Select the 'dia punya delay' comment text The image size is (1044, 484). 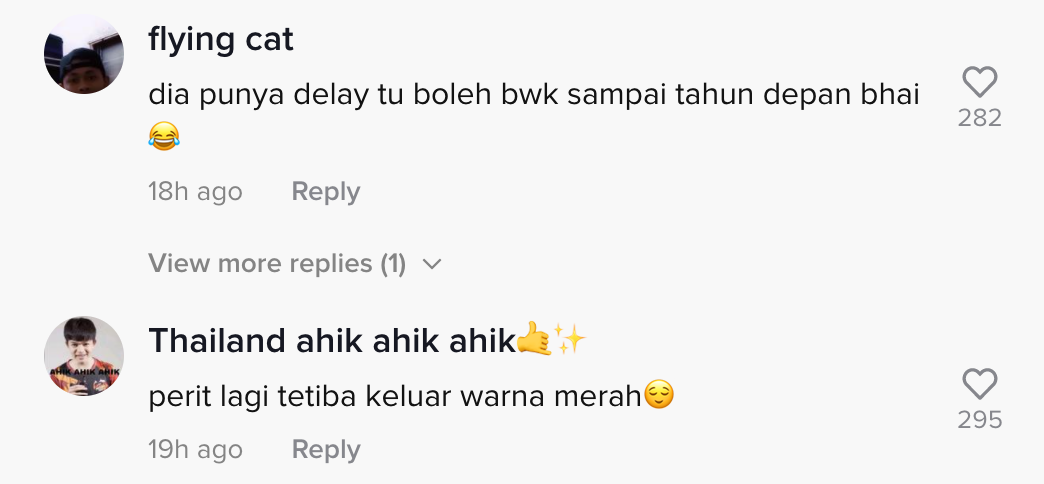(x=533, y=115)
